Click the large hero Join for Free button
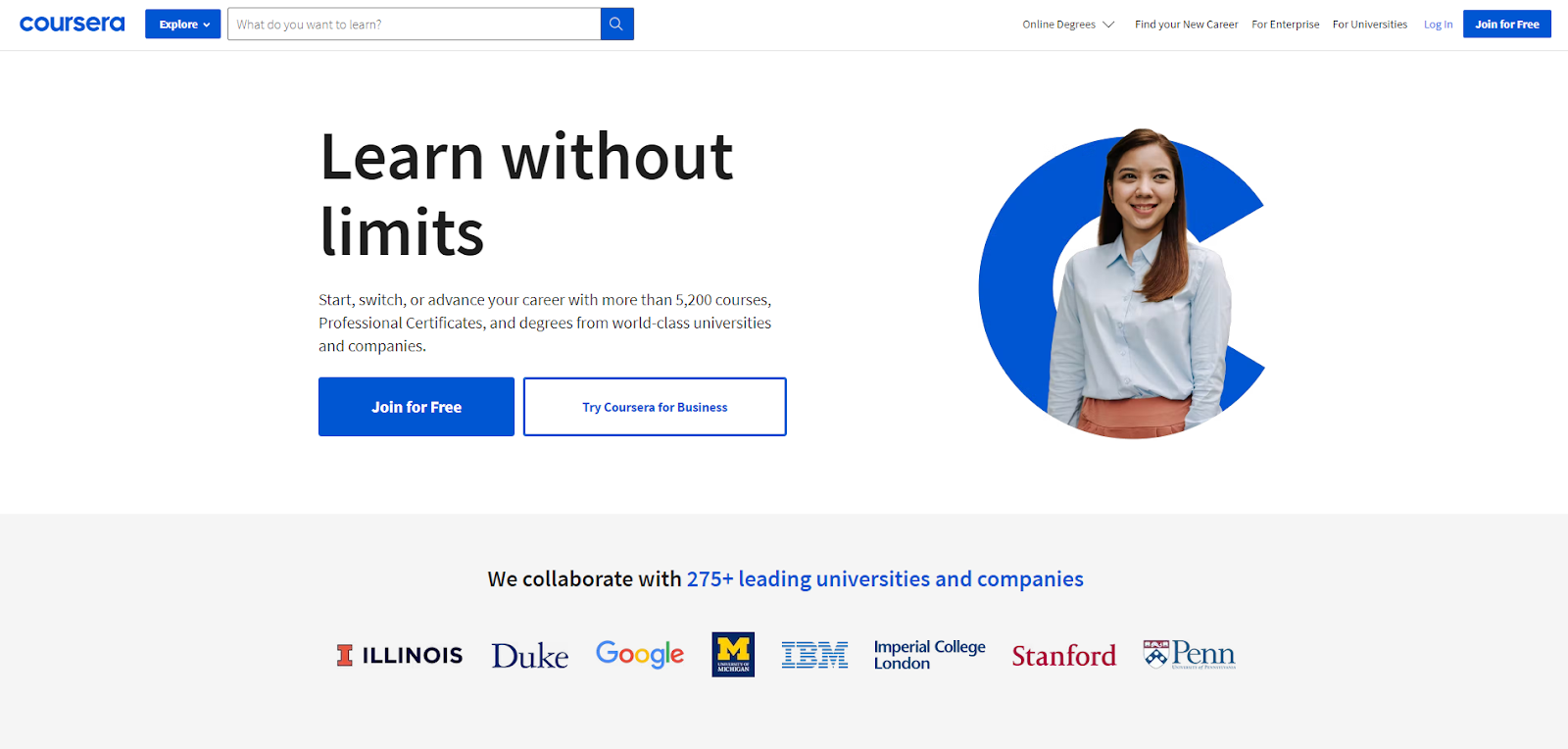Viewport: 1568px width, 749px height. (416, 407)
